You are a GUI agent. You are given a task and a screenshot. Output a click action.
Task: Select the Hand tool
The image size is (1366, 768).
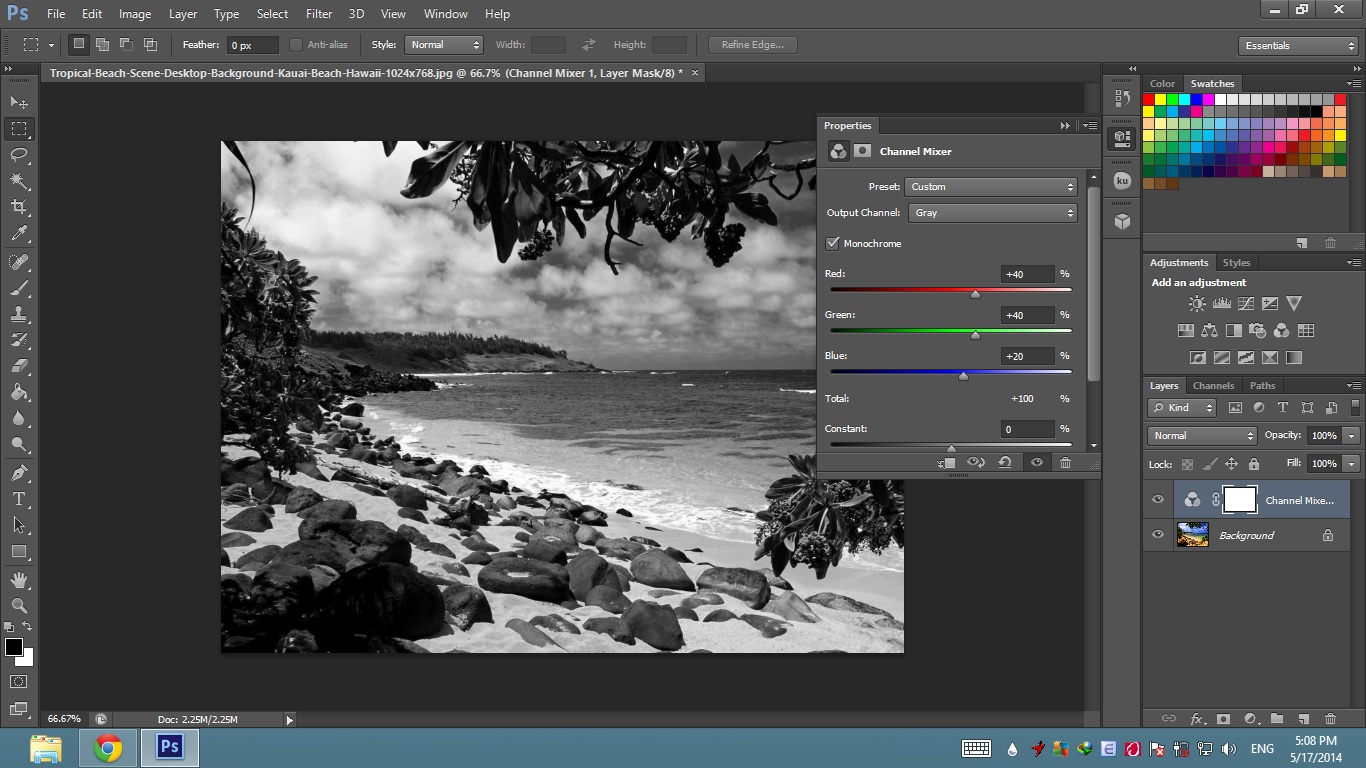(x=19, y=579)
